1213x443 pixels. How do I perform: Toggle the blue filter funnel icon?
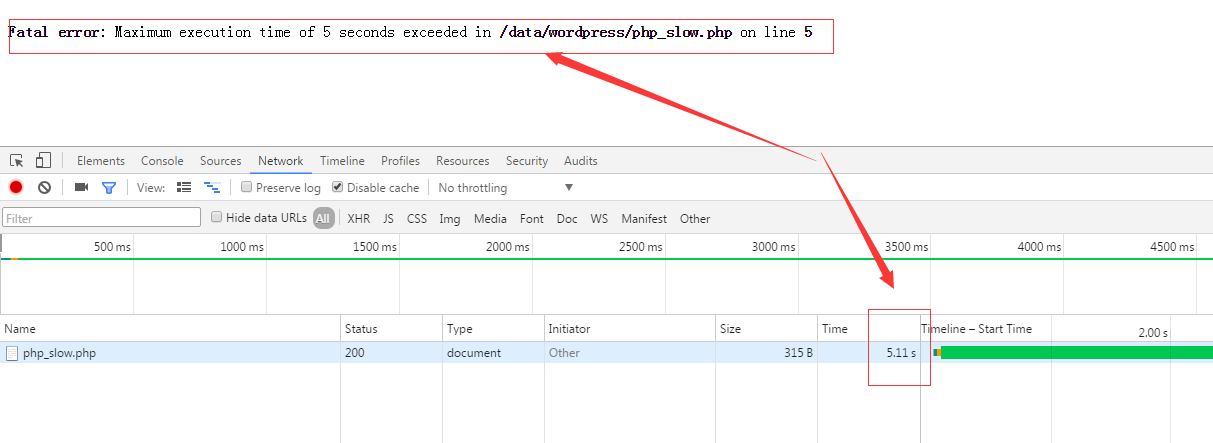pyautogui.click(x=109, y=188)
